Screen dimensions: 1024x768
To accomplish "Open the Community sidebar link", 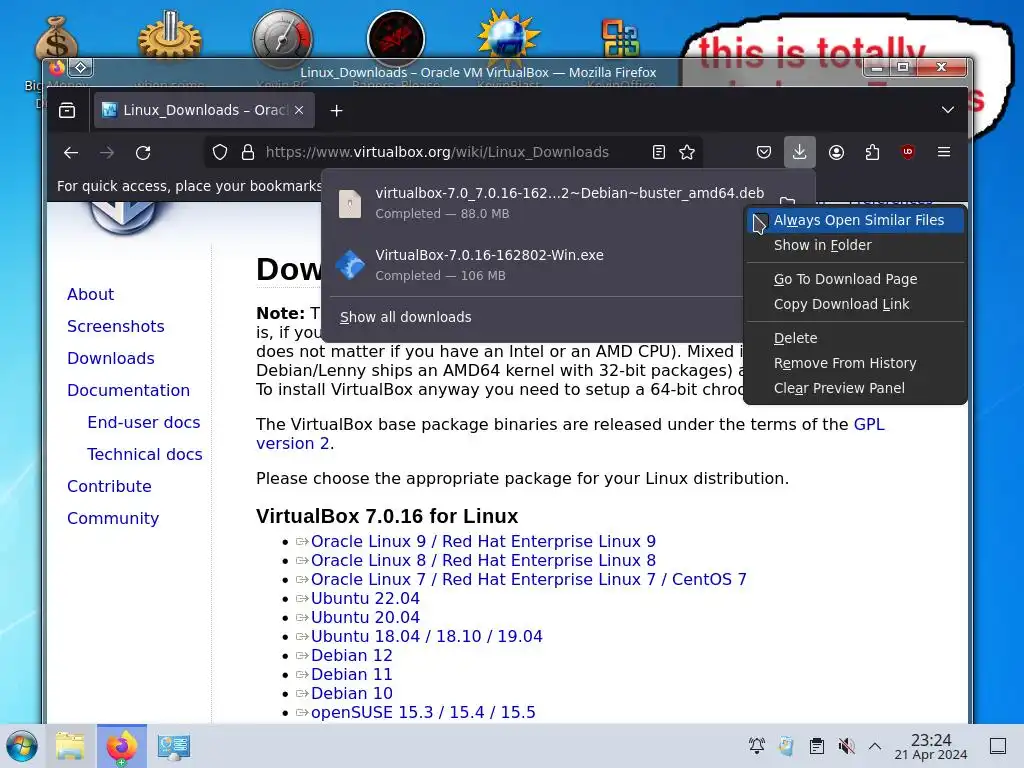I will (113, 519).
